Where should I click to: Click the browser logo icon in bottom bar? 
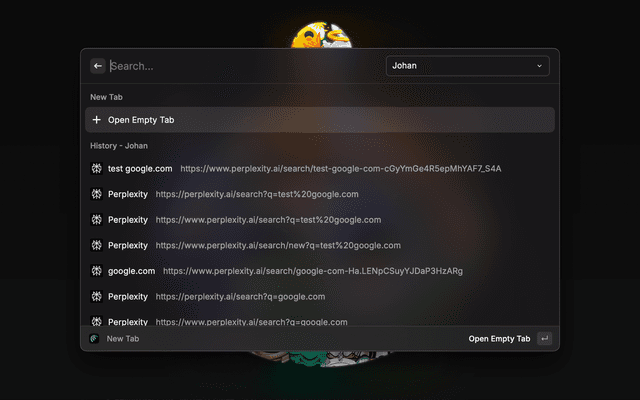click(94, 339)
